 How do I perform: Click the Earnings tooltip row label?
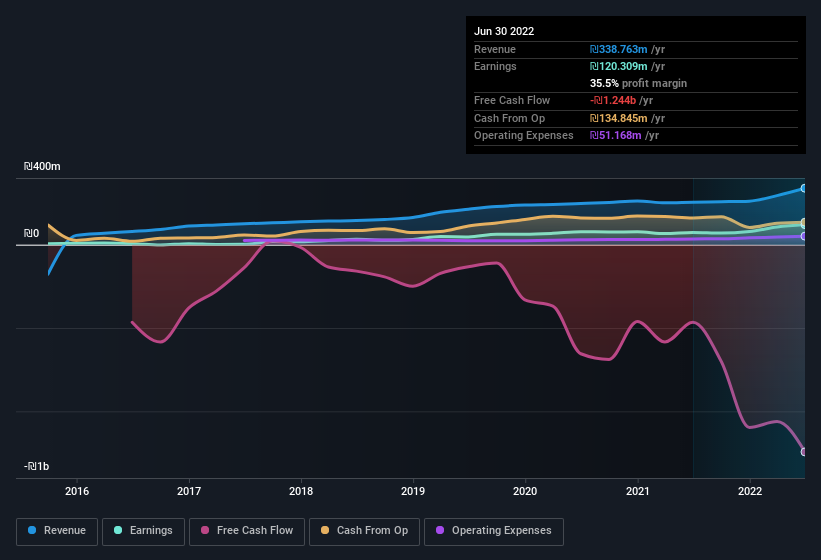click(495, 66)
